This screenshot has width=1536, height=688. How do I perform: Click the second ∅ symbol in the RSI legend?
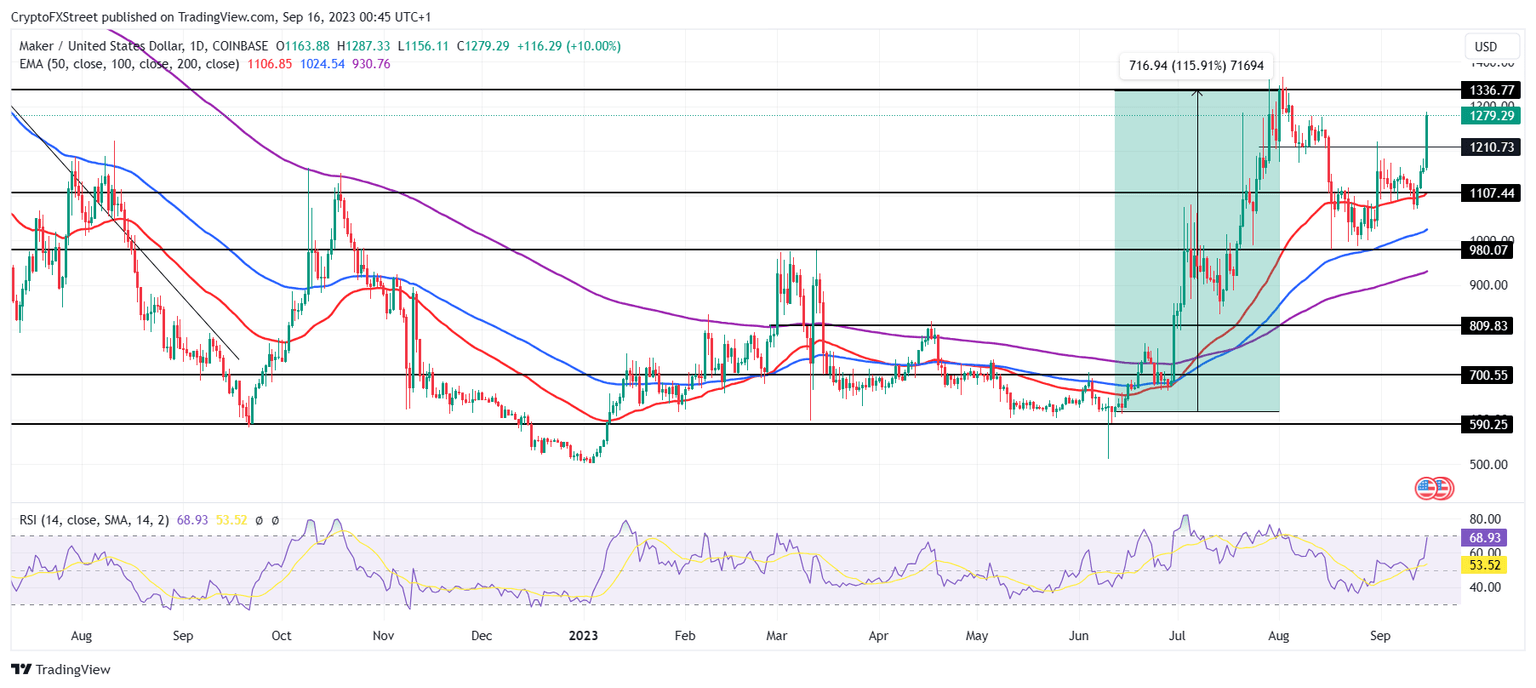[x=276, y=520]
